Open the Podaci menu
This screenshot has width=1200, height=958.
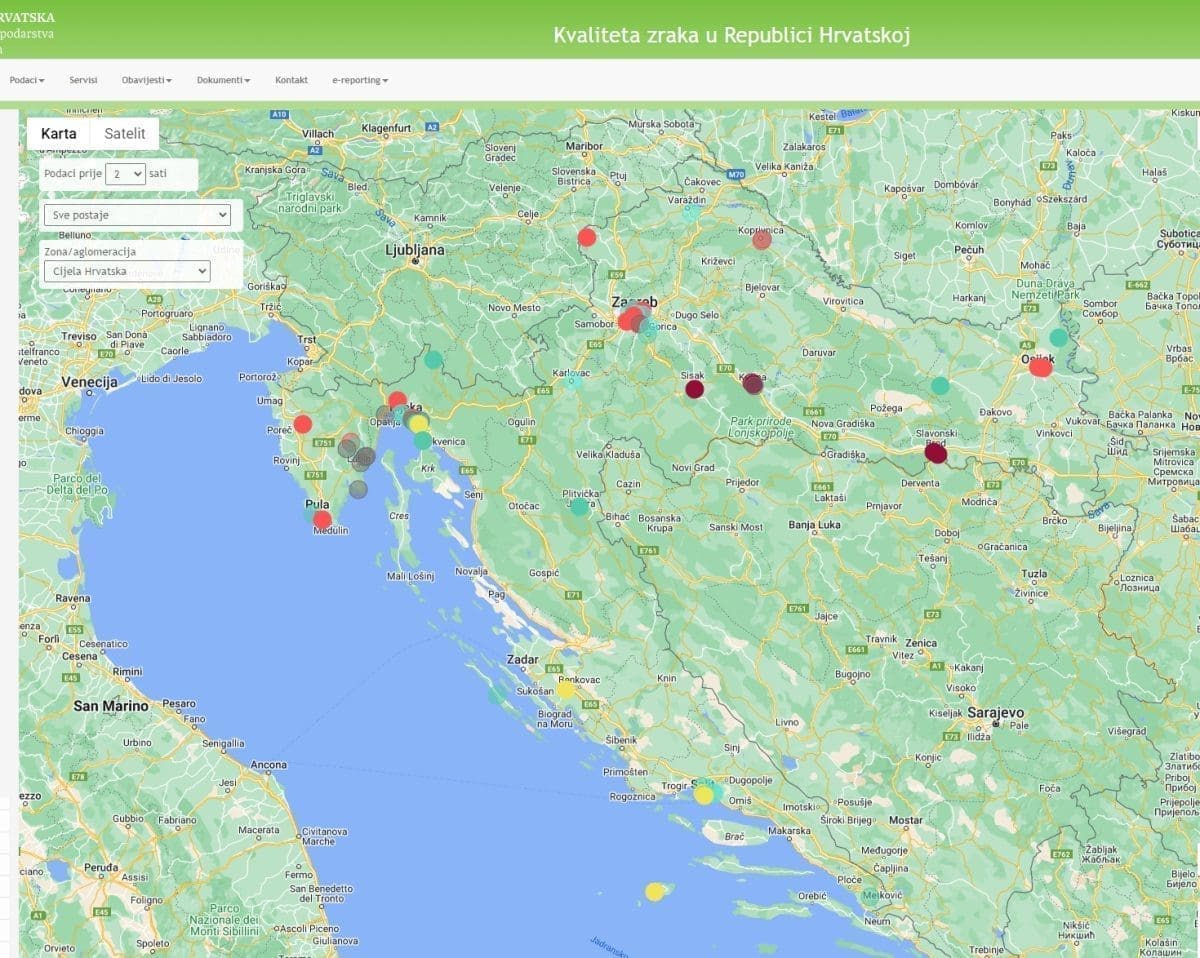coord(27,80)
